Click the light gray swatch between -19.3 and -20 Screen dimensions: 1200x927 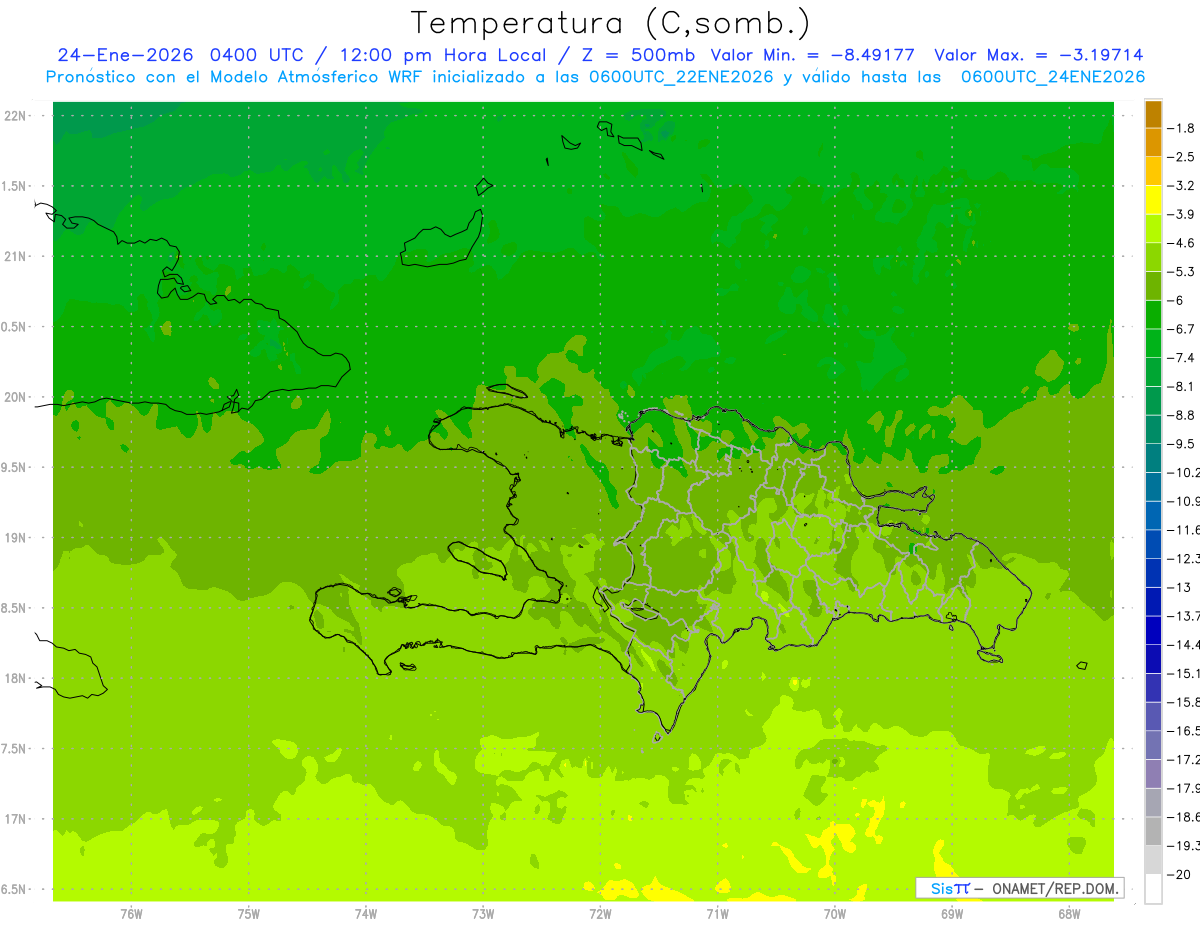pos(1153,859)
